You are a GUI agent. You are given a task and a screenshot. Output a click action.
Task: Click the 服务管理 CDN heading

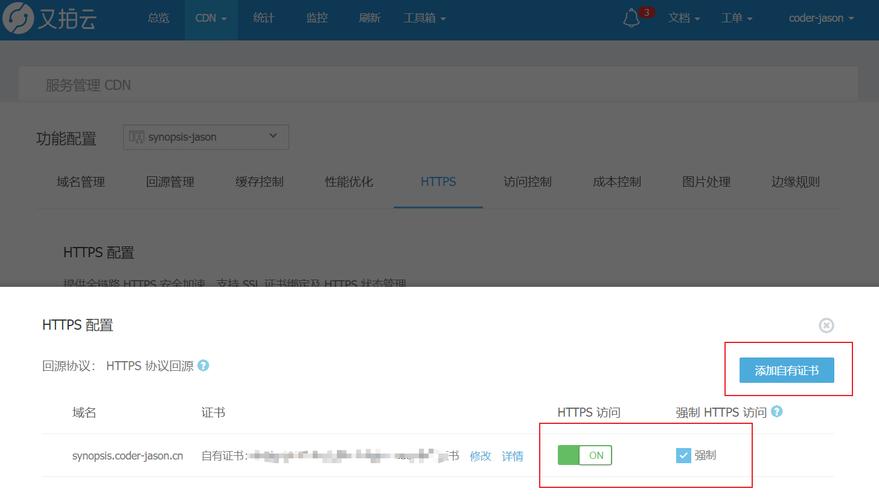[88, 85]
